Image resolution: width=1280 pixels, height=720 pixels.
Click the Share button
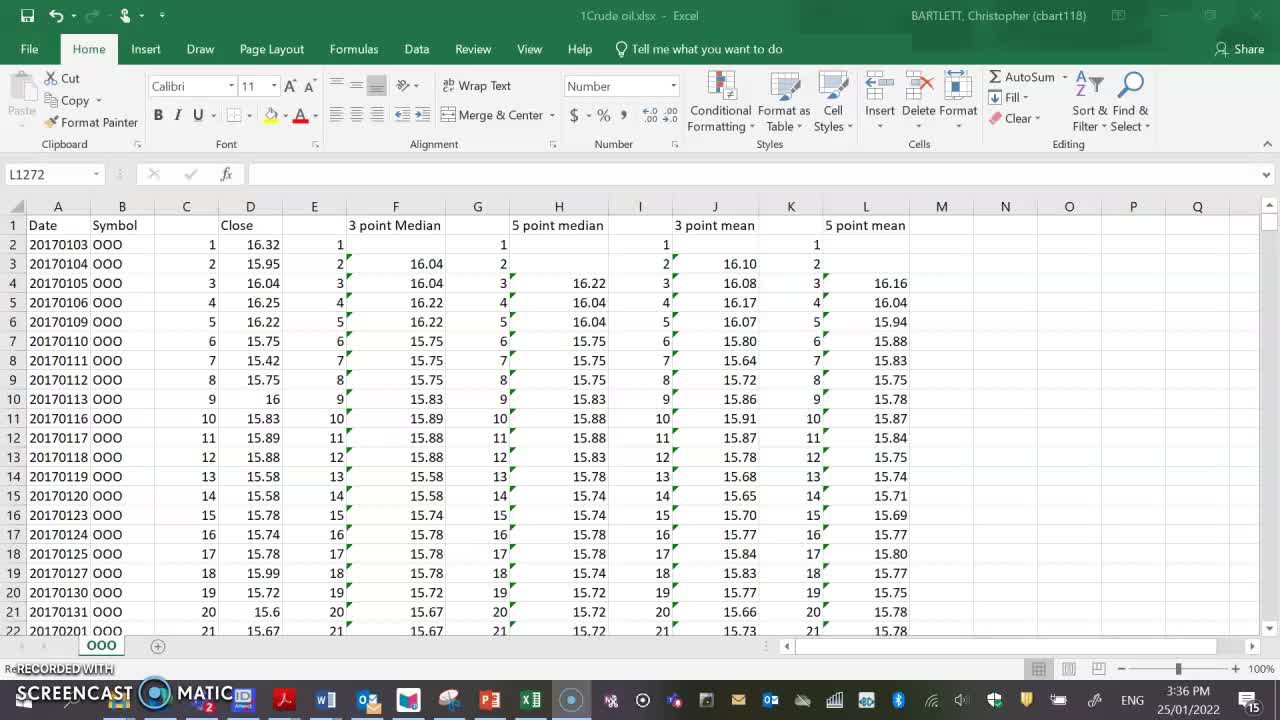(x=1240, y=49)
